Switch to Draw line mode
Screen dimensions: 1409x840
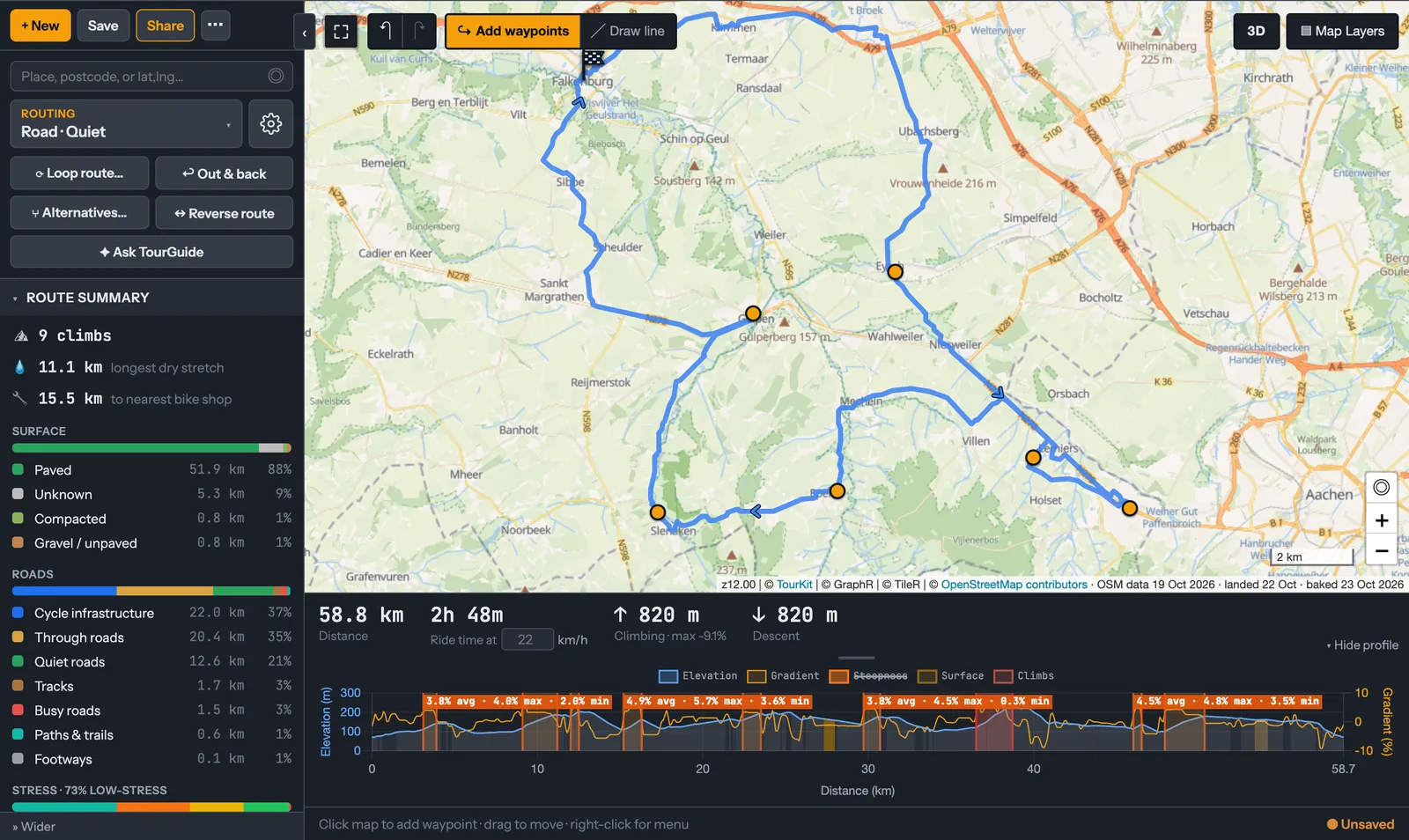[629, 32]
